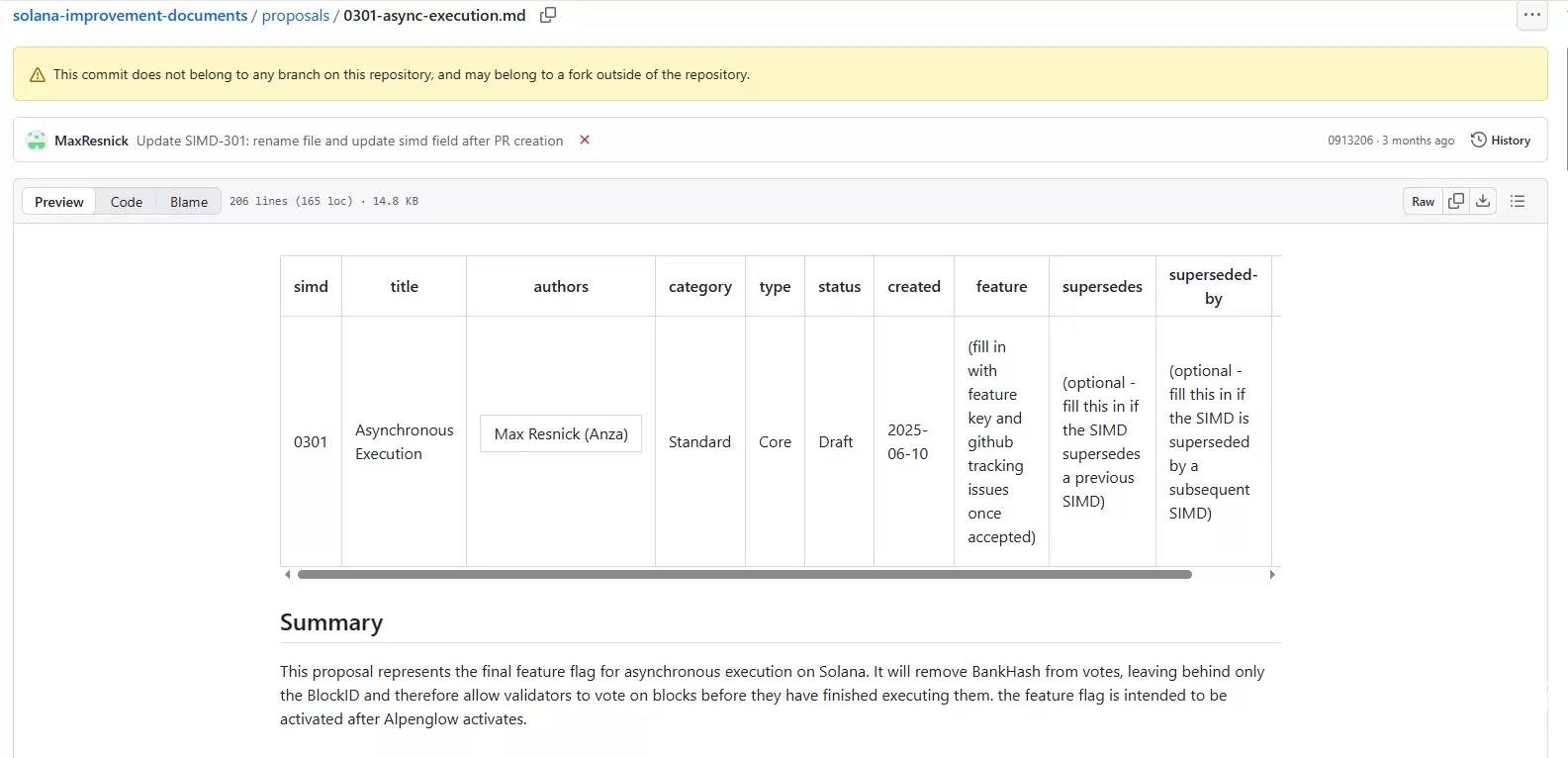
Task: Go to the proposals folder
Action: click(295, 16)
